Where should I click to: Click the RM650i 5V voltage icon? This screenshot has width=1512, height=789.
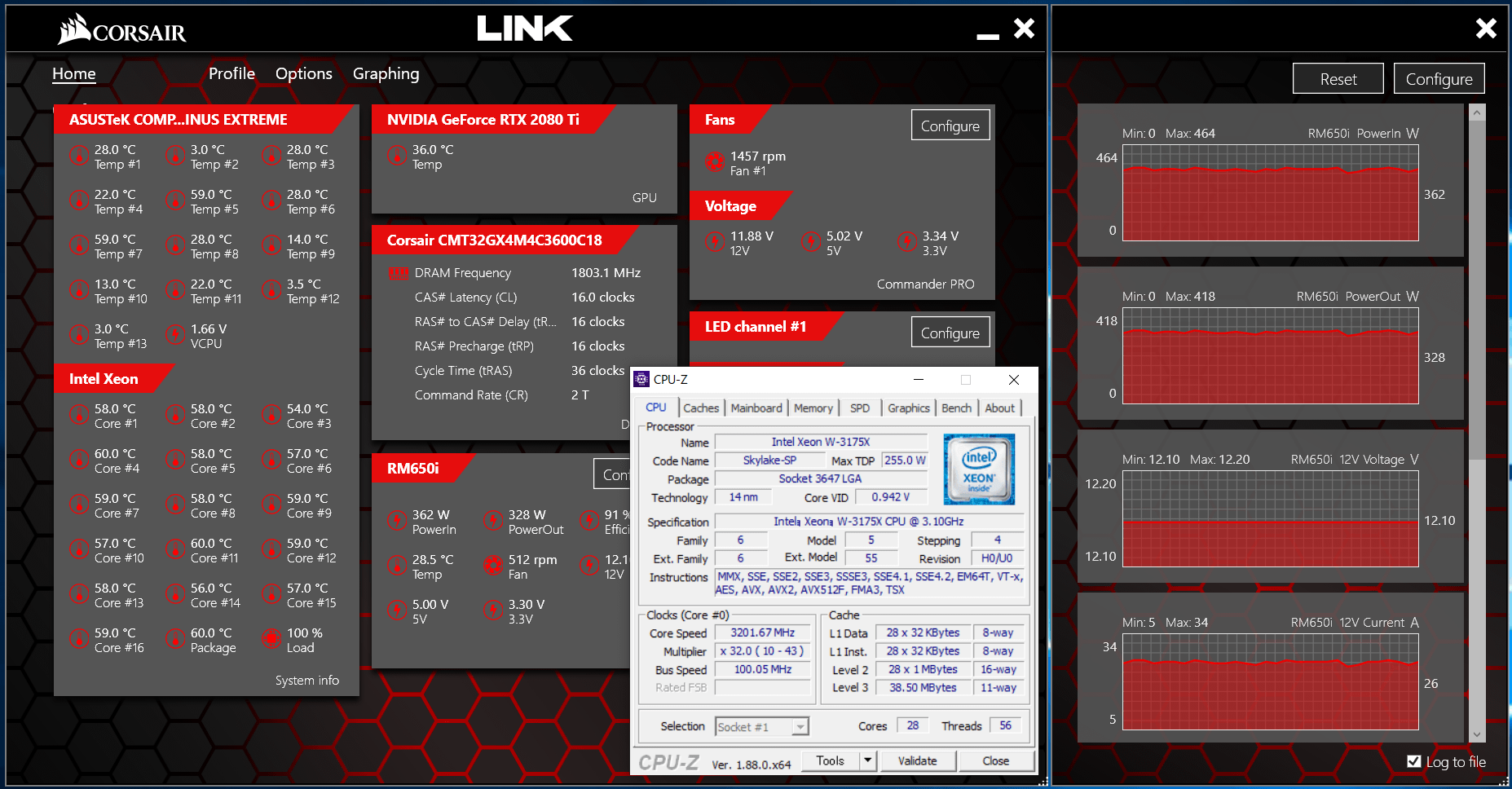pyautogui.click(x=397, y=610)
